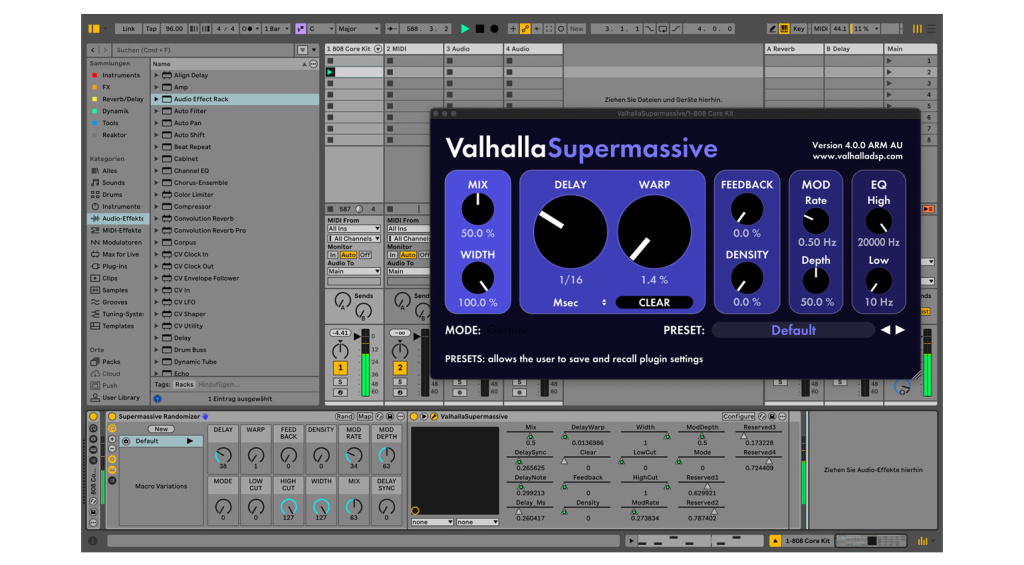
Task: Click the info view icon at bottom-left
Action: [93, 541]
